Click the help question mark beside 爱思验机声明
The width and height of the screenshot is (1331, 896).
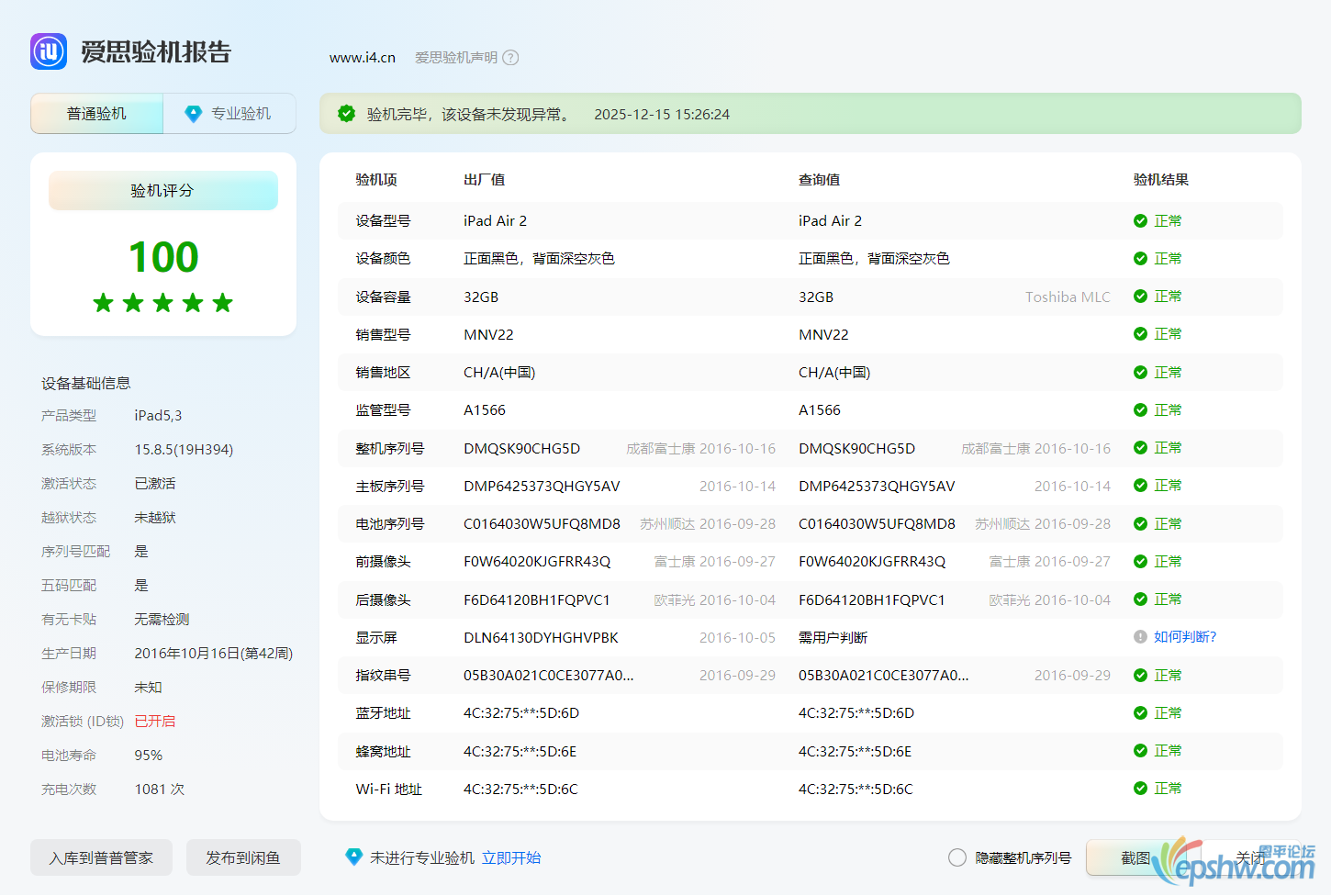coord(511,58)
